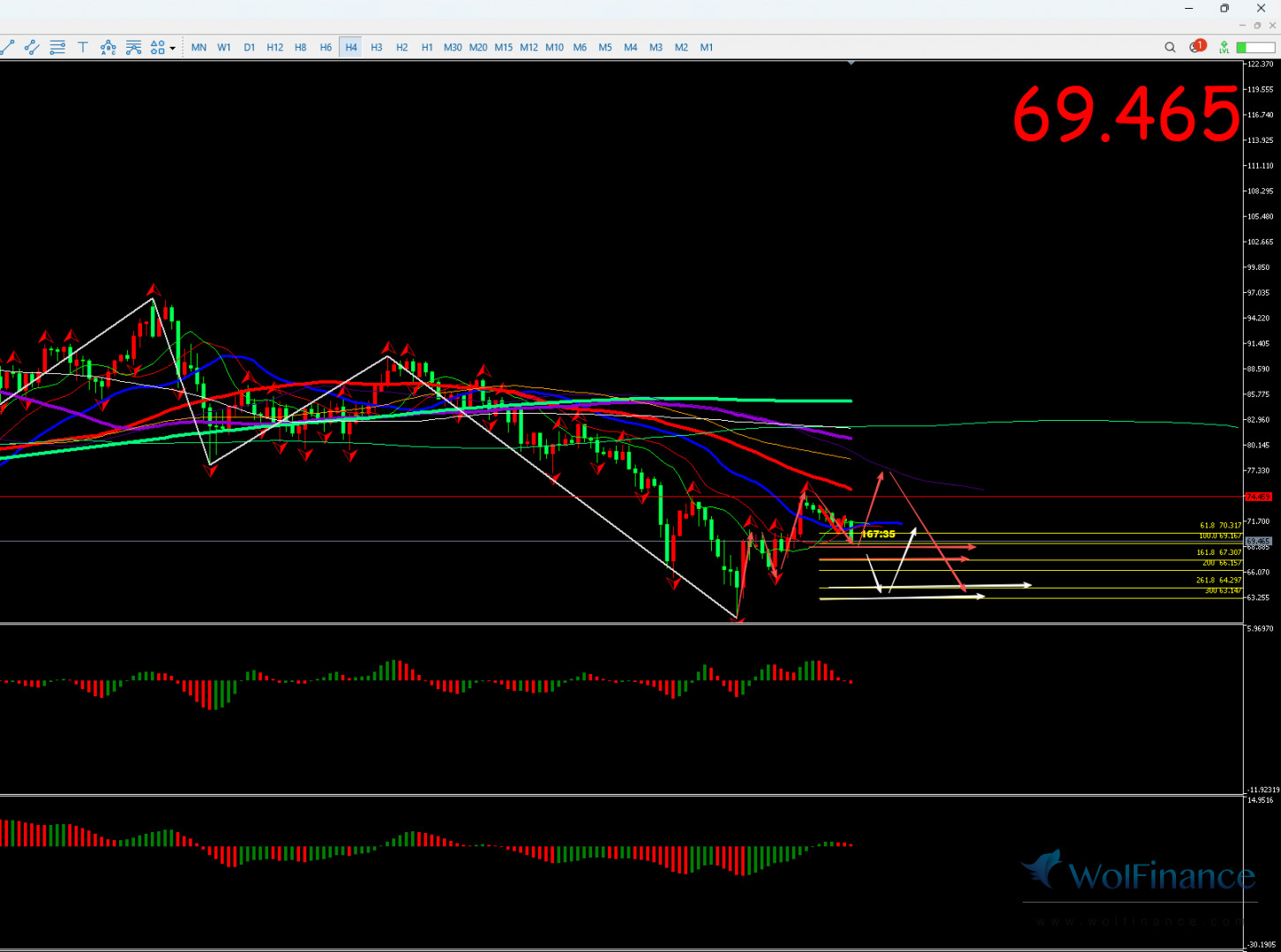Pick the equidistant channel drawing tool

[x=32, y=48]
